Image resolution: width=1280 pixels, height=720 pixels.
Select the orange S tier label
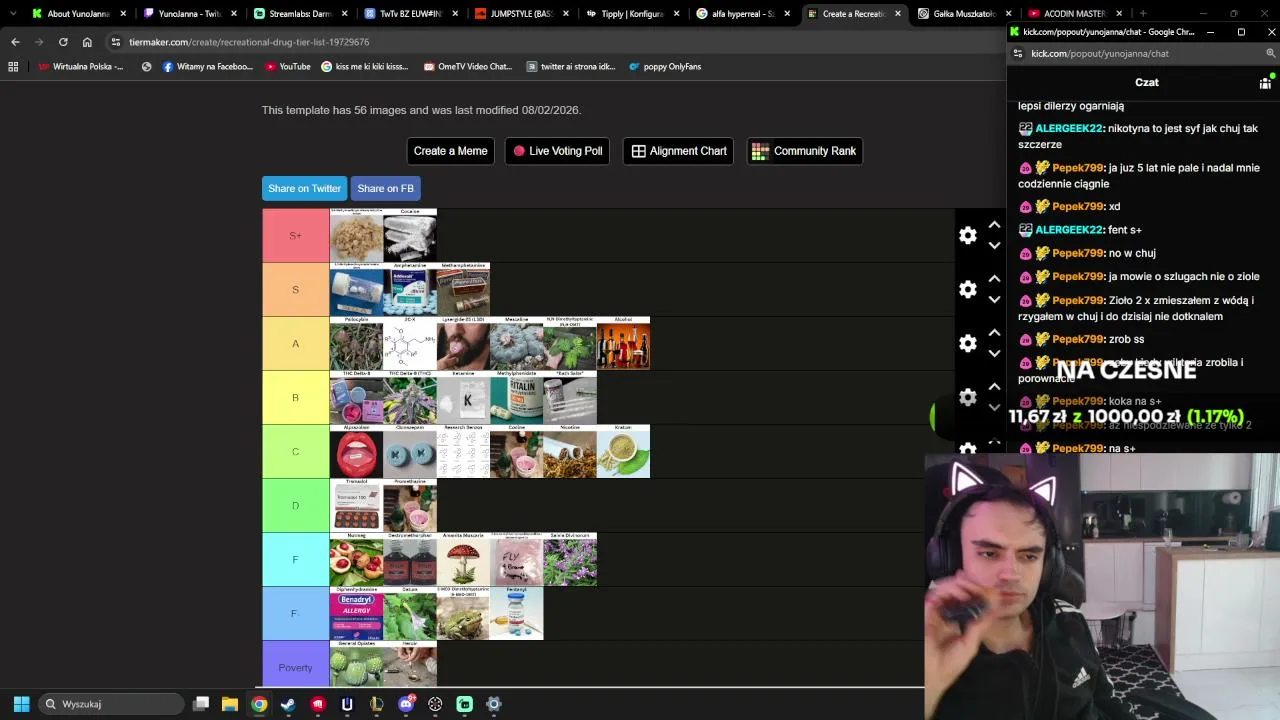click(x=295, y=289)
